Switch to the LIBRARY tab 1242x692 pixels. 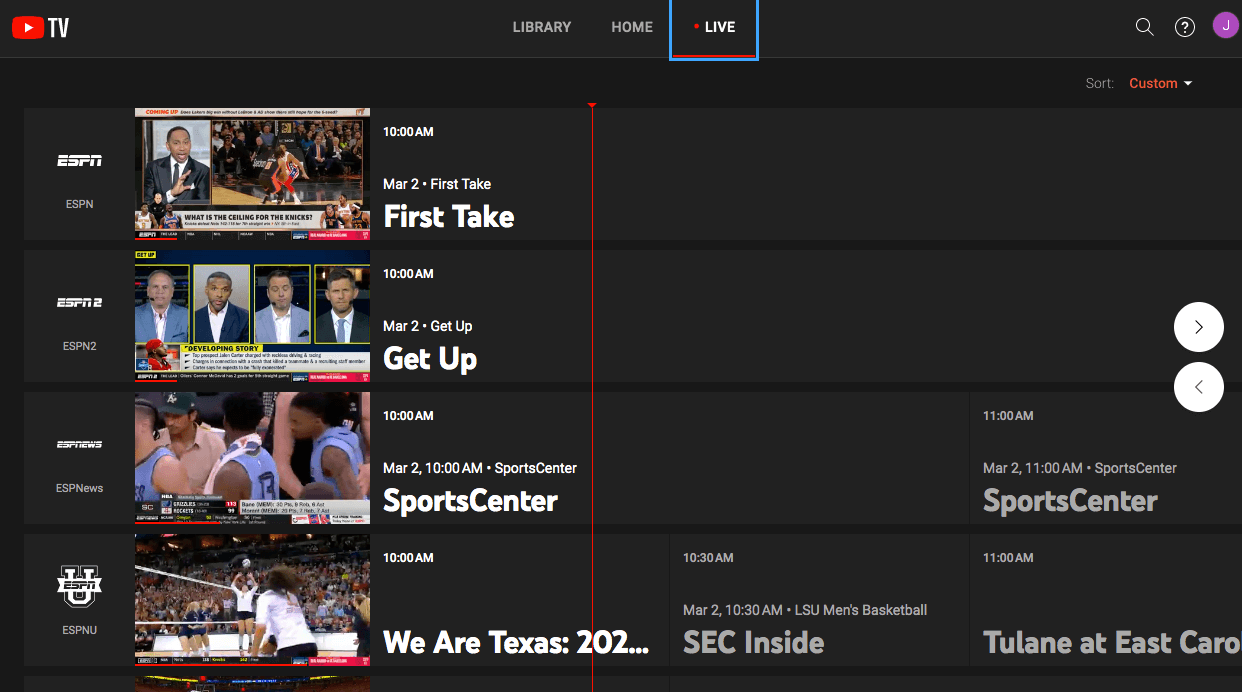coord(541,27)
